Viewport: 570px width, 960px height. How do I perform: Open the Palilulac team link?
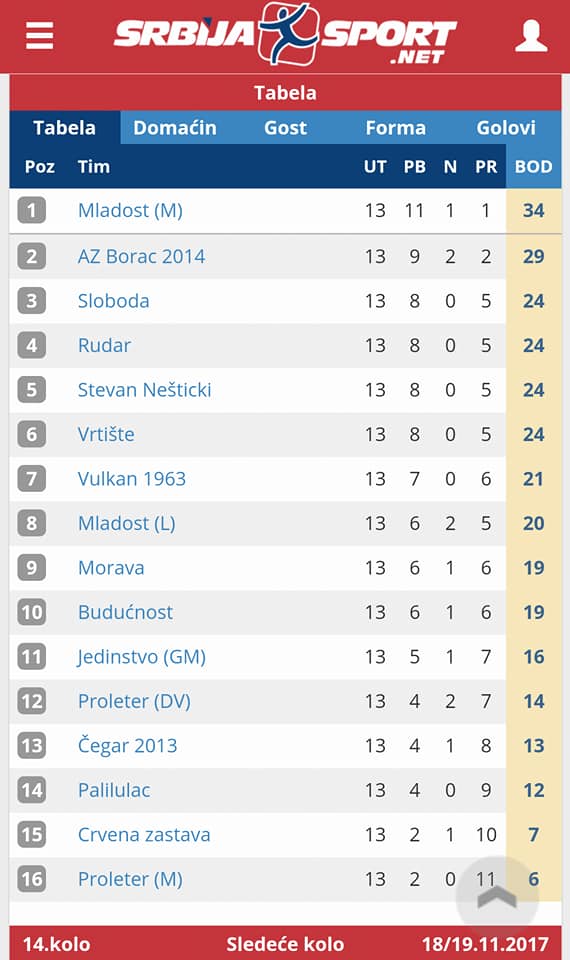114,790
